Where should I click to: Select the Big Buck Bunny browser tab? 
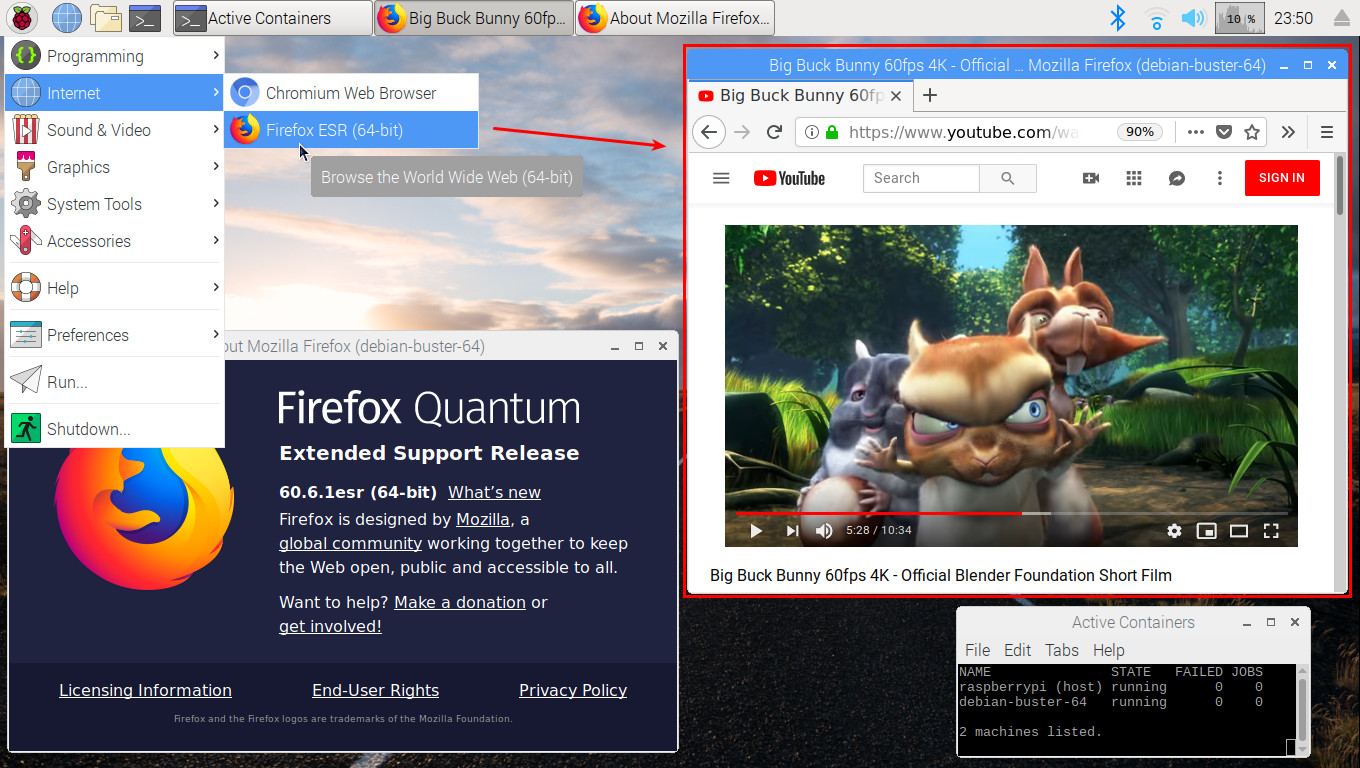800,96
